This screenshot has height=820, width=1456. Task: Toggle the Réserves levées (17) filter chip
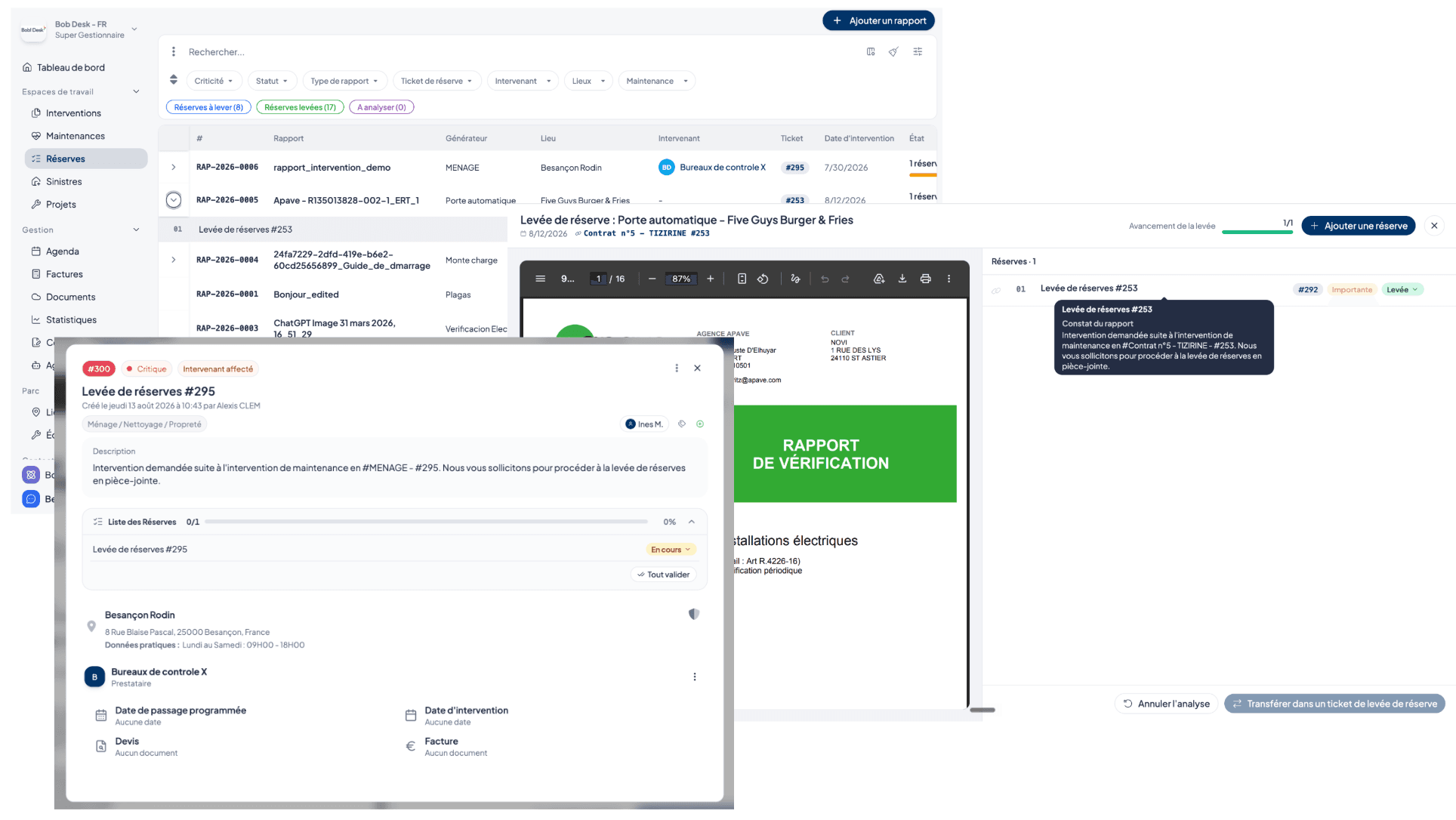(x=300, y=107)
